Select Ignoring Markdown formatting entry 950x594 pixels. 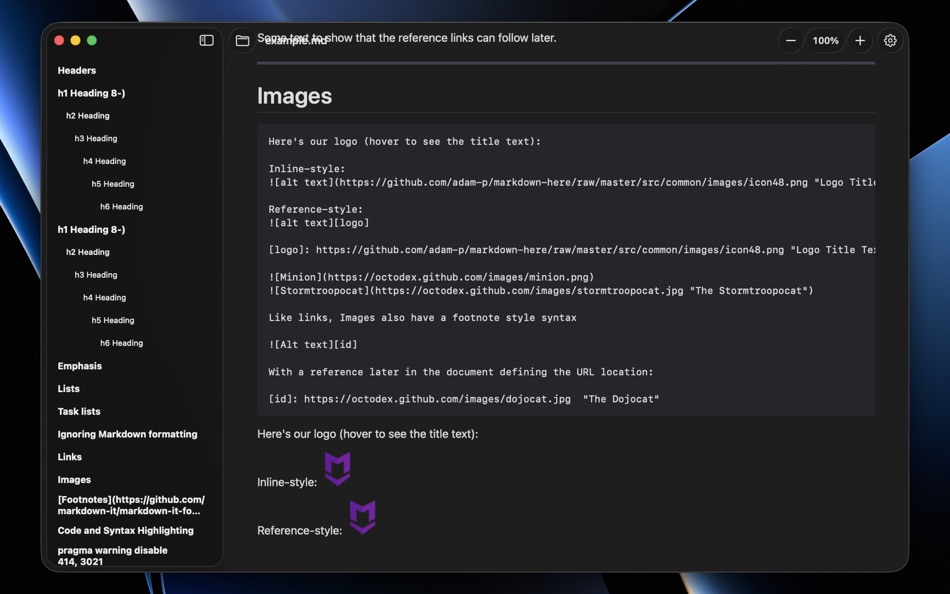click(x=127, y=433)
